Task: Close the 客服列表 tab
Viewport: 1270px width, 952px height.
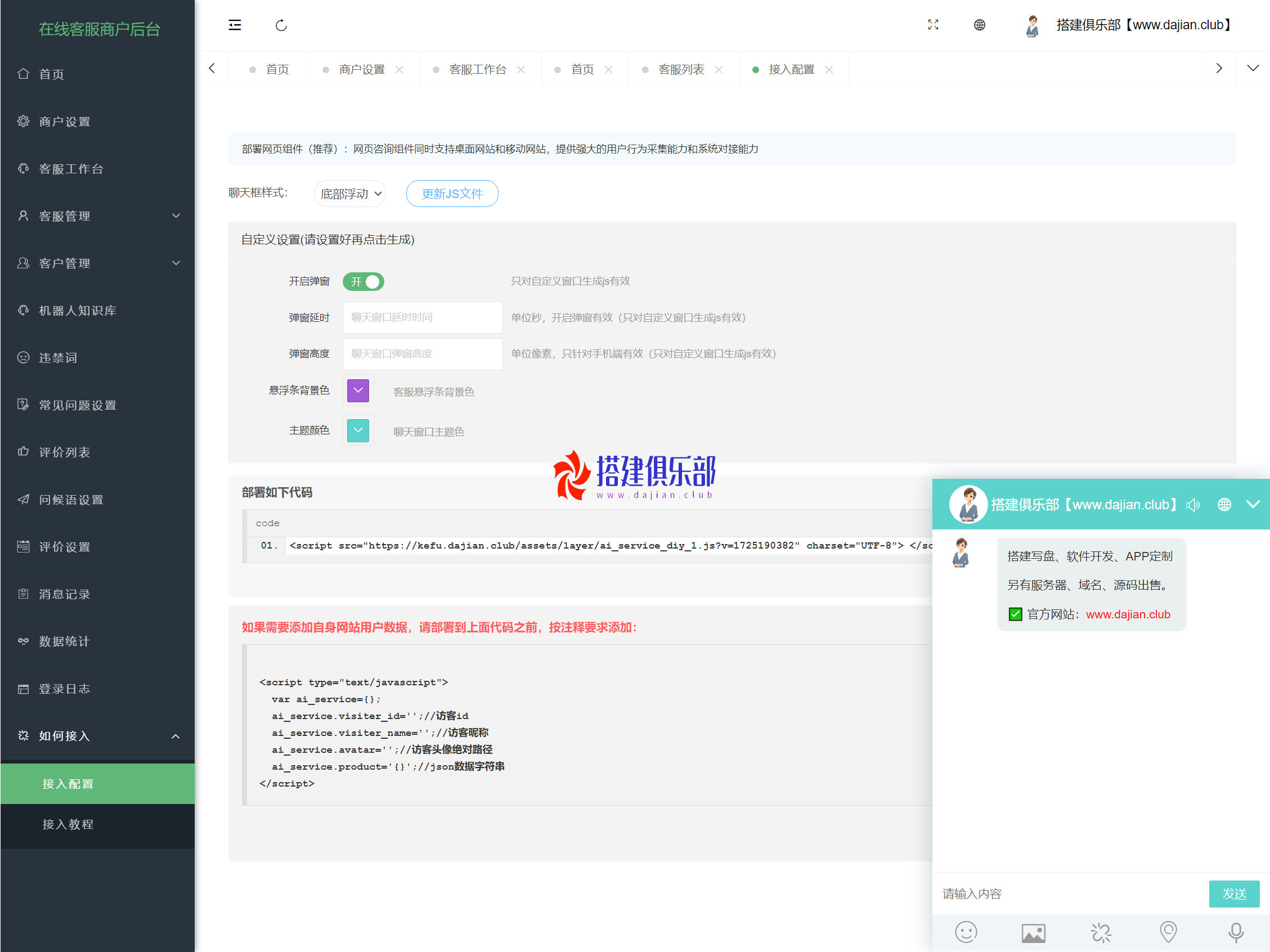Action: pyautogui.click(x=718, y=69)
